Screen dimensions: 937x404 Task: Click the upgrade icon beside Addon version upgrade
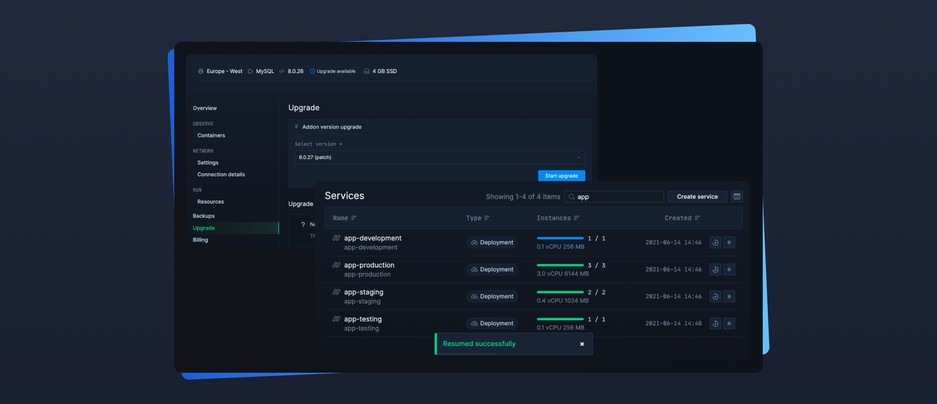pos(296,127)
